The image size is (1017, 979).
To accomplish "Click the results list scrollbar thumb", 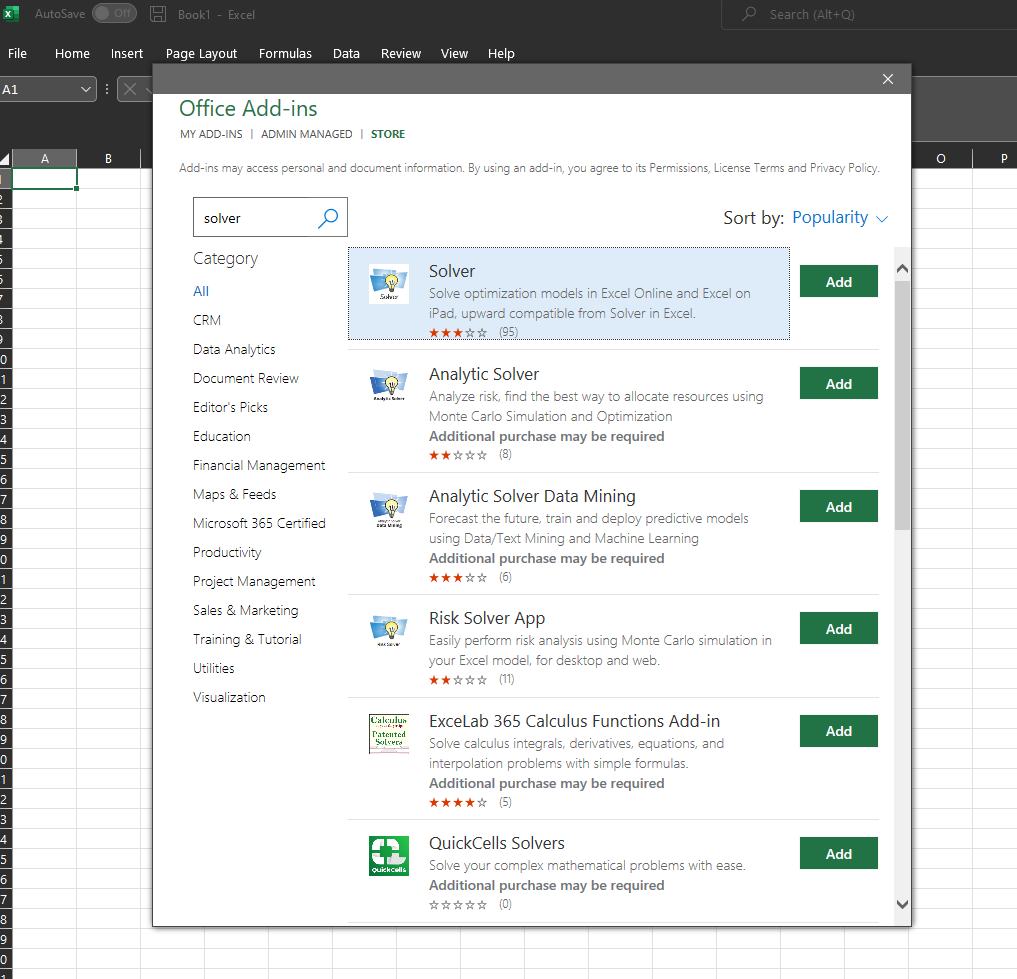I will (902, 405).
